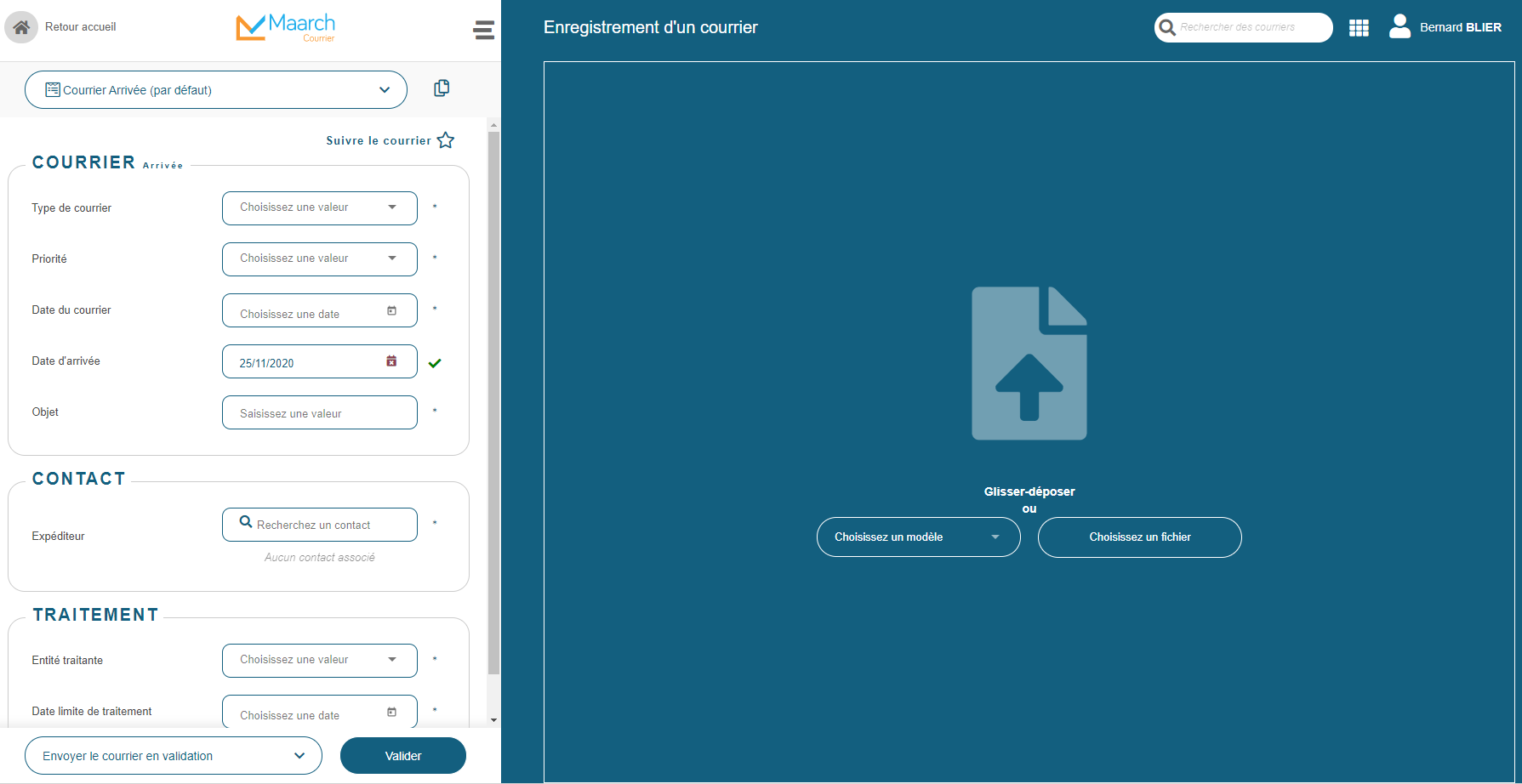Image resolution: width=1522 pixels, height=784 pixels.
Task: Click the Bernard BLIER user name
Action: tap(1461, 27)
